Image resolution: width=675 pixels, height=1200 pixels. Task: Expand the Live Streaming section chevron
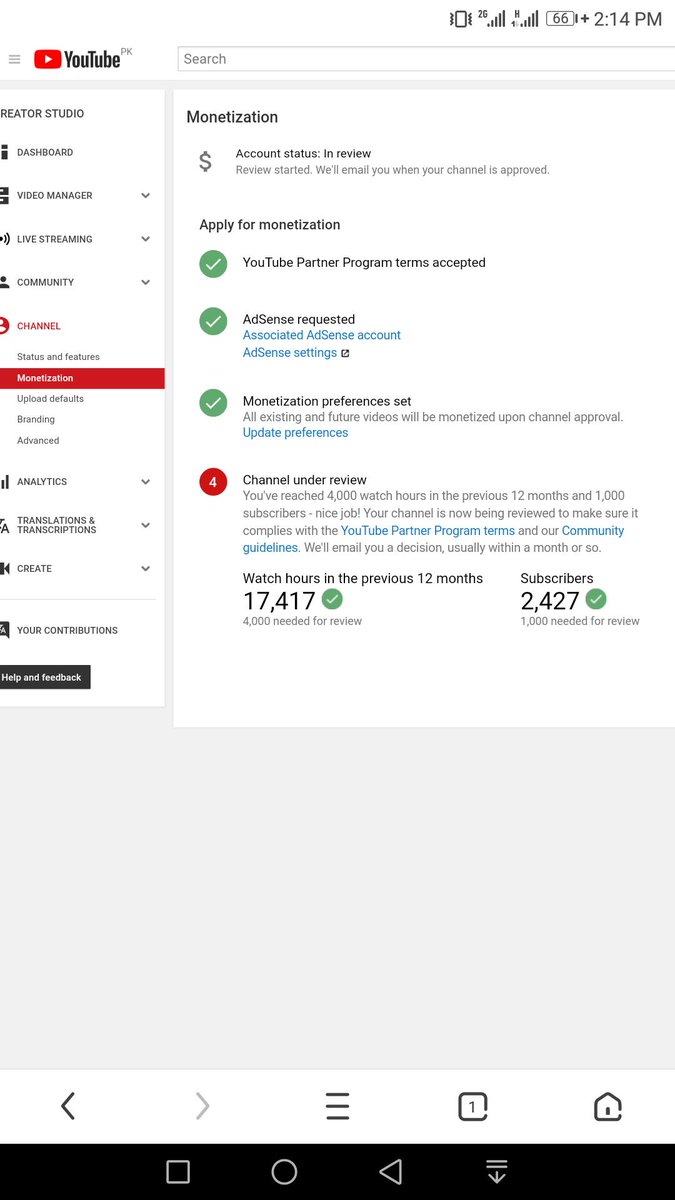146,239
